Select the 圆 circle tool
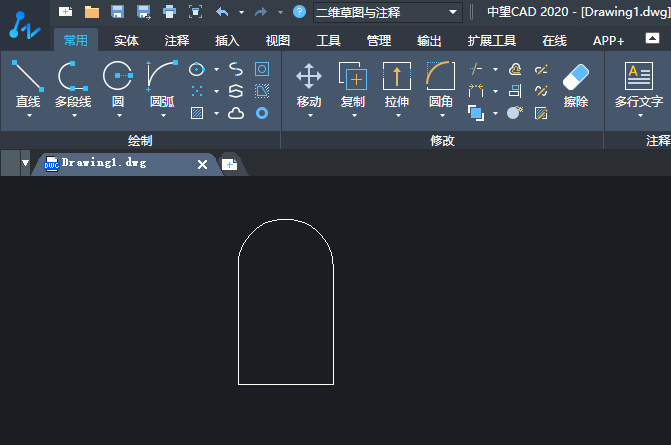Viewport: 671px width, 445px height. point(118,84)
